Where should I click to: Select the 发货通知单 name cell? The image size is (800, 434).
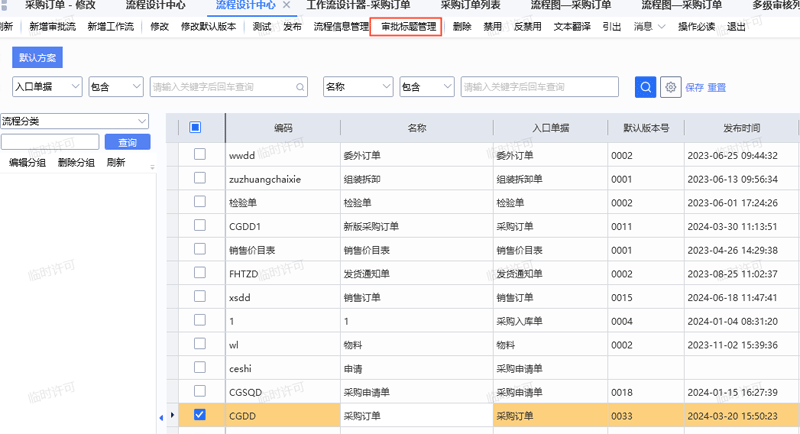click(x=417, y=274)
